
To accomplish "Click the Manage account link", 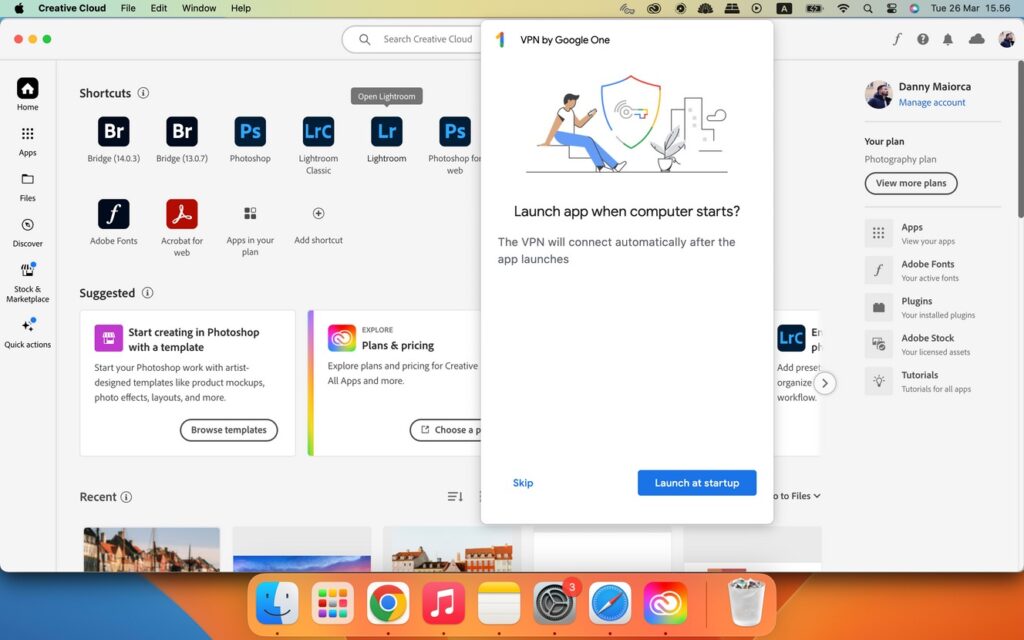I will pyautogui.click(x=931, y=103).
